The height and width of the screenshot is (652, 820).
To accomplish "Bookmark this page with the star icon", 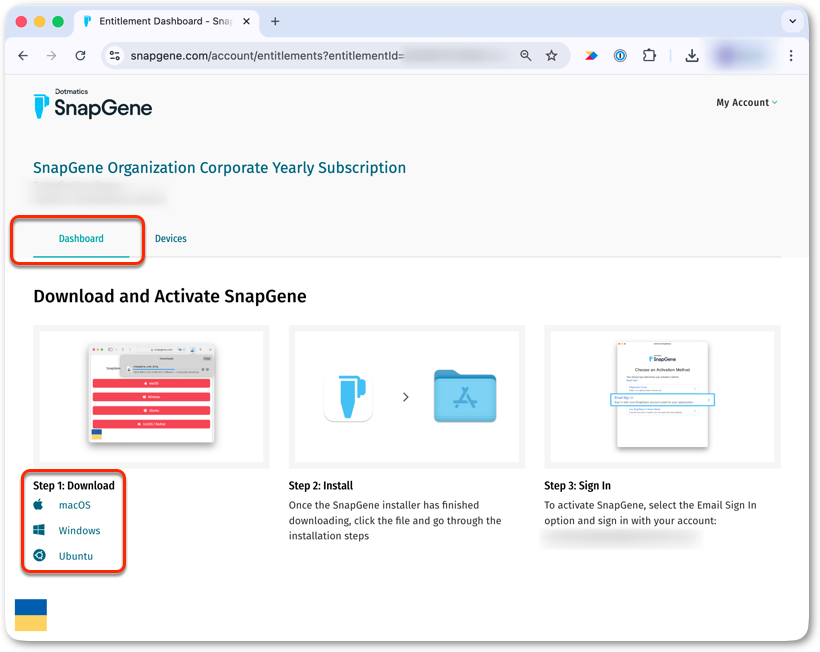I will [552, 55].
